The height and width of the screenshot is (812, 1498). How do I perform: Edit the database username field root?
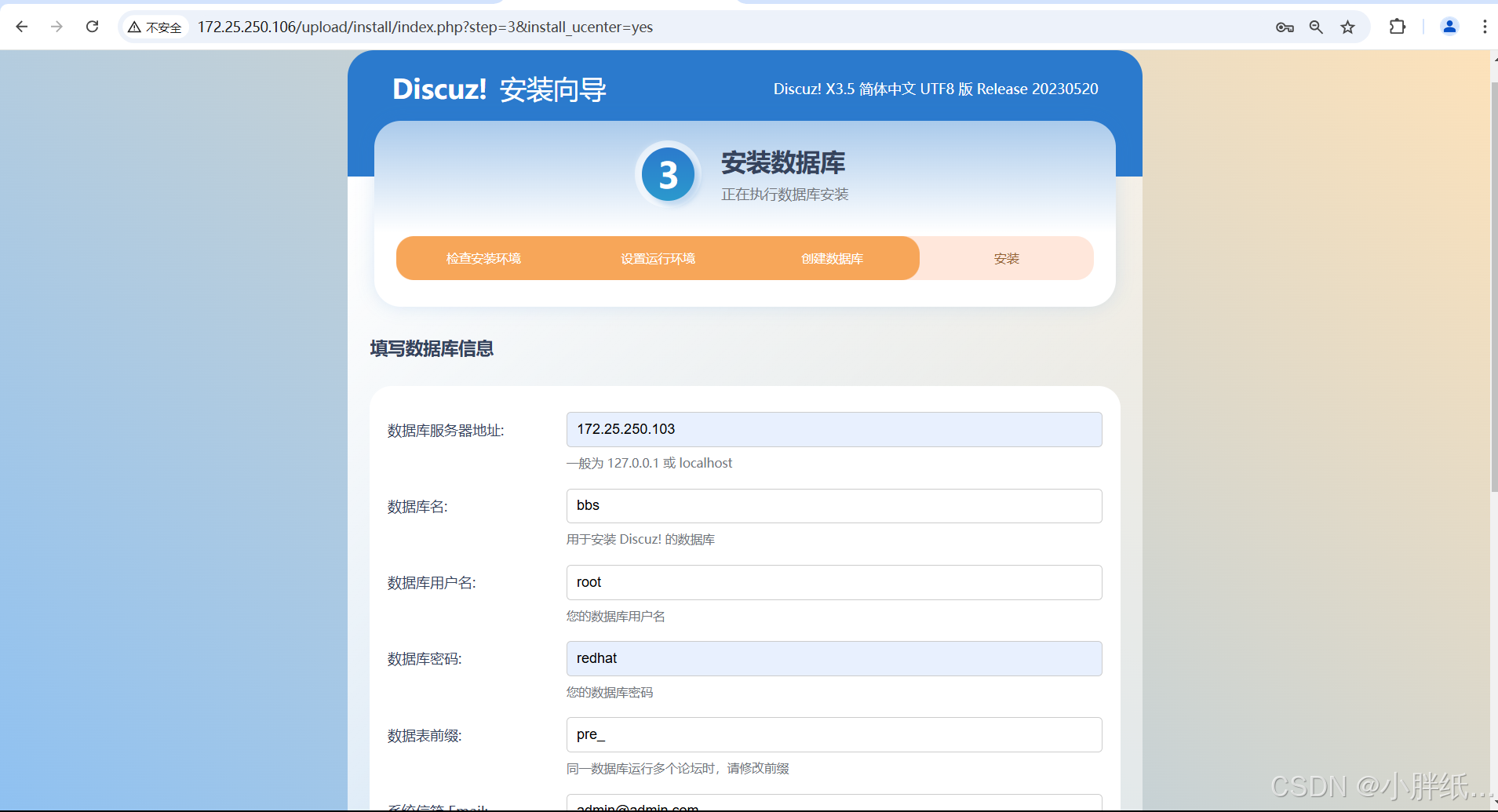(x=834, y=582)
